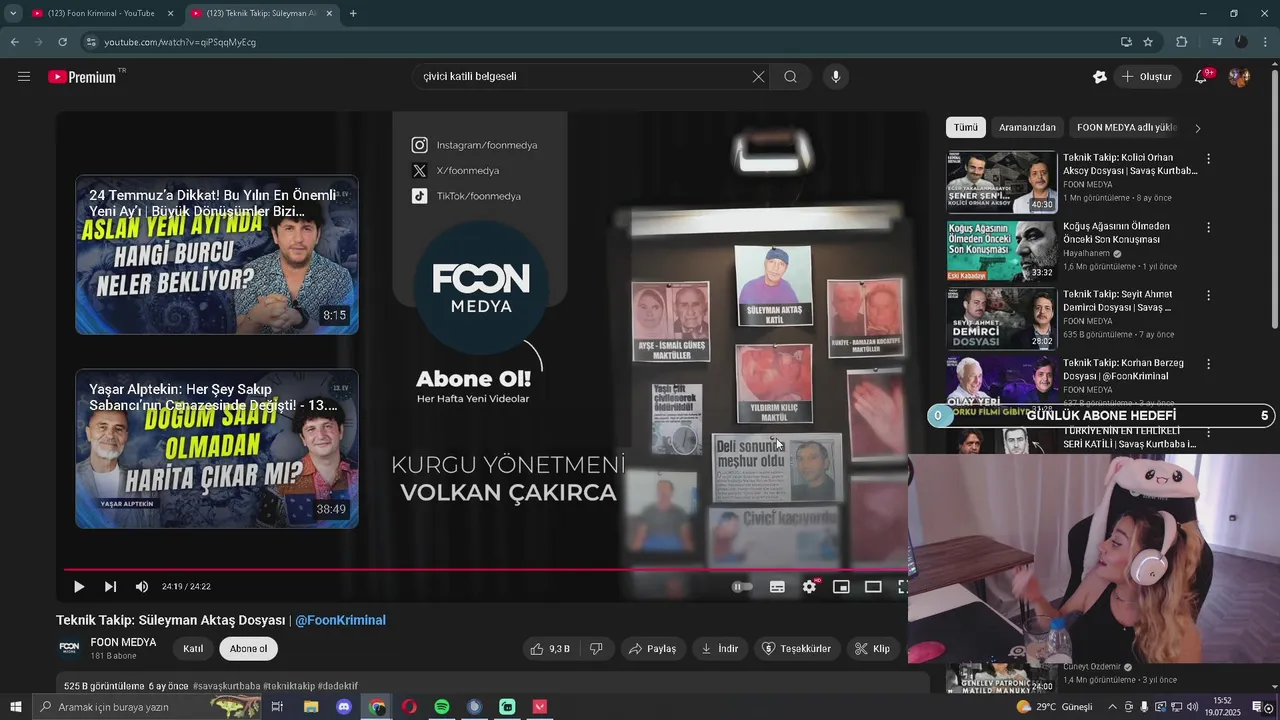The width and height of the screenshot is (1280, 720).
Task: Mute the video volume speaker icon
Action: [x=142, y=587]
